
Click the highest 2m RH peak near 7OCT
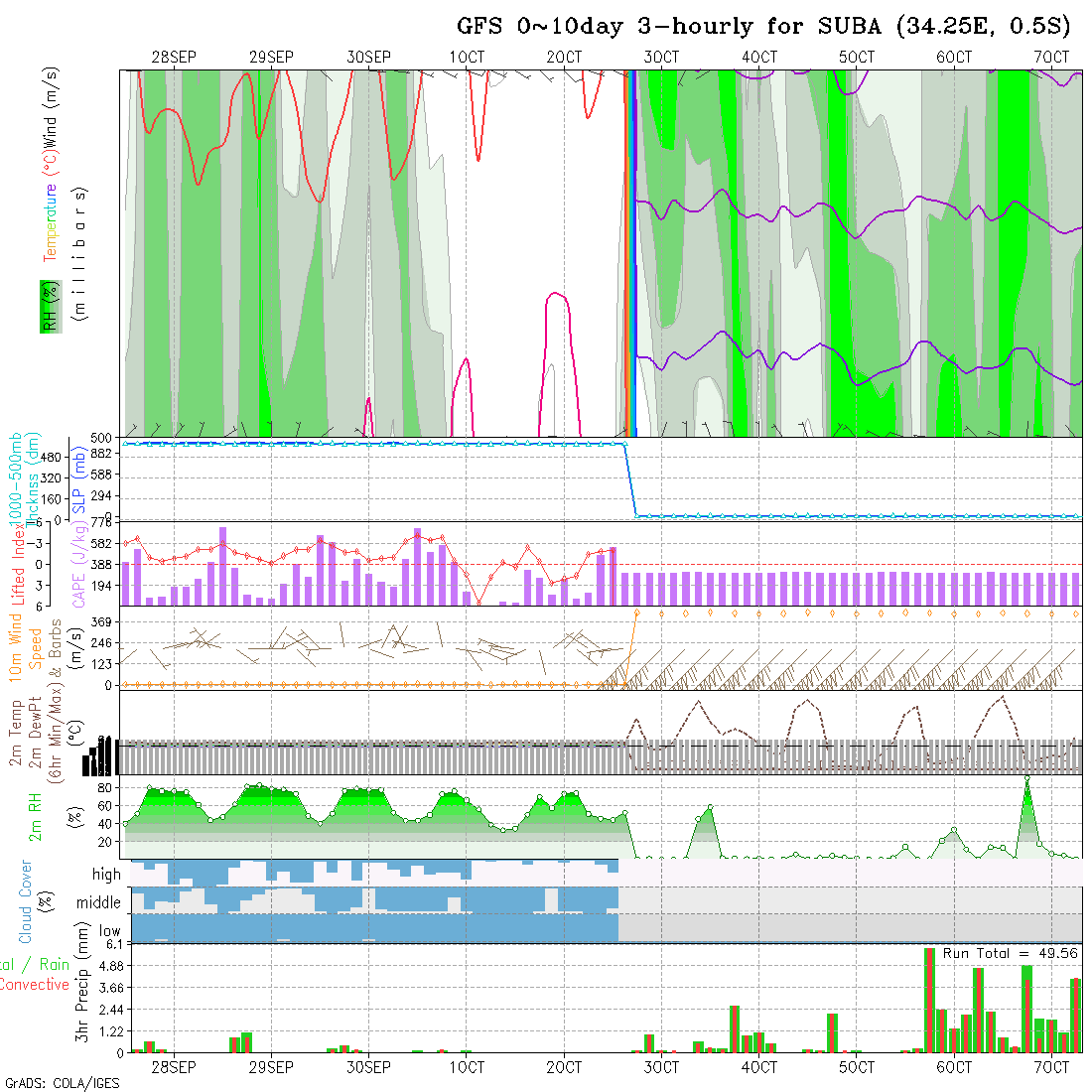pos(1027,781)
